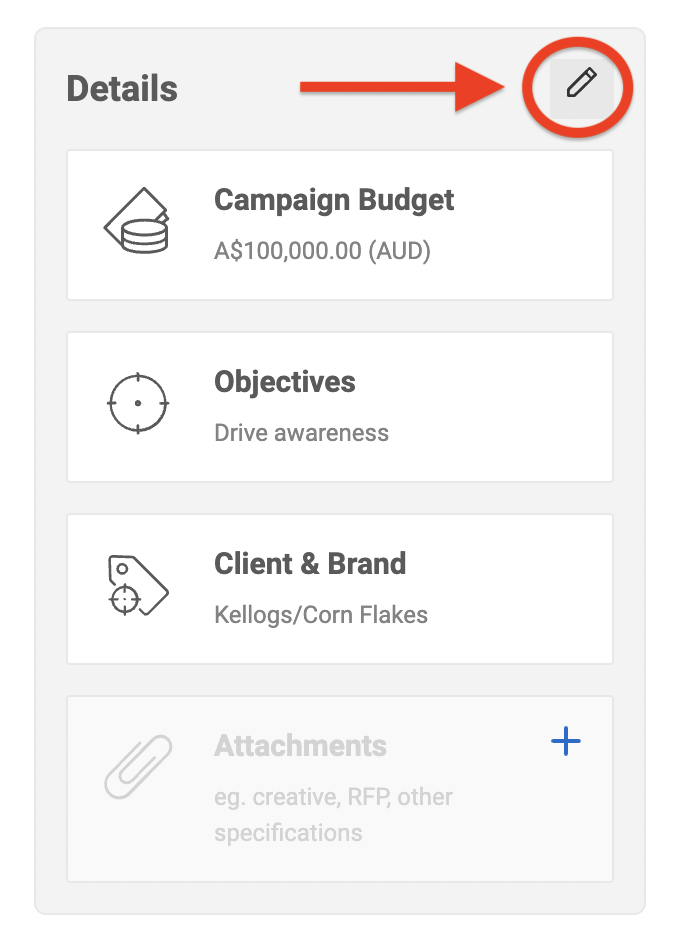Click the greyed Attachments title
Viewport: 674px width, 942px height.
tap(300, 745)
